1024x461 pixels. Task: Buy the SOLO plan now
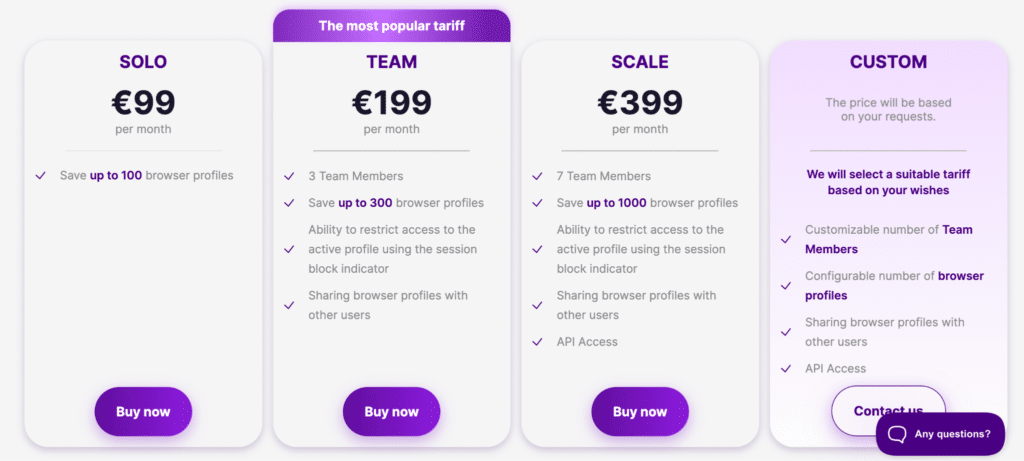(143, 412)
